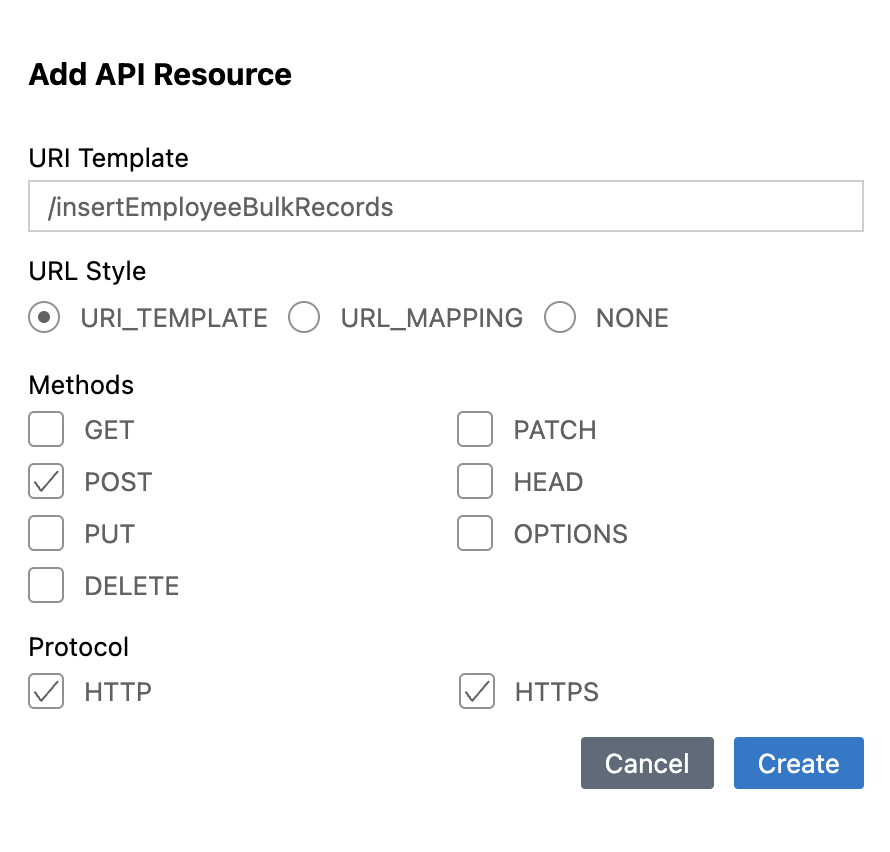Tick the PUT method checkbox
The height and width of the screenshot is (852, 890).
46,534
